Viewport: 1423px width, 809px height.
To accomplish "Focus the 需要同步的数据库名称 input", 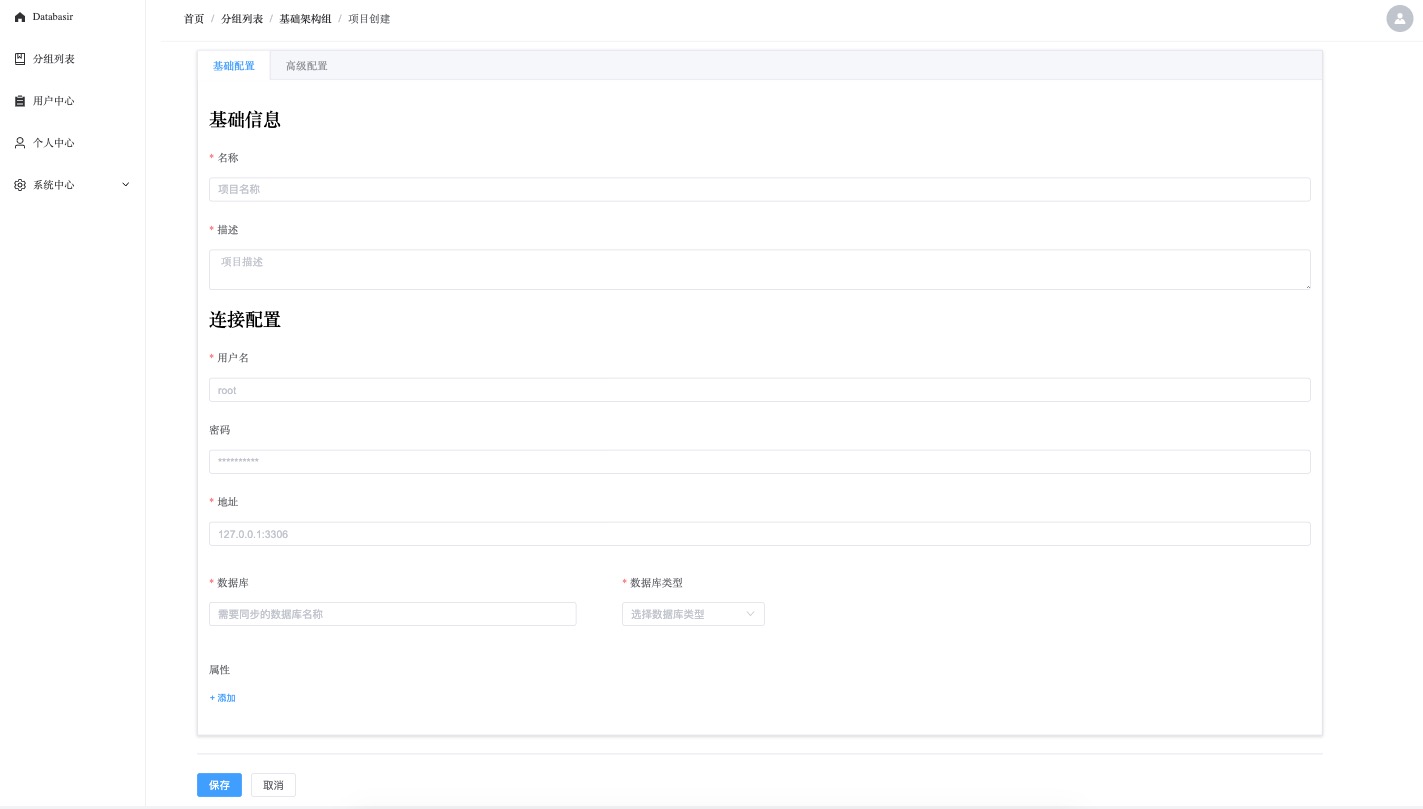I will coord(393,614).
